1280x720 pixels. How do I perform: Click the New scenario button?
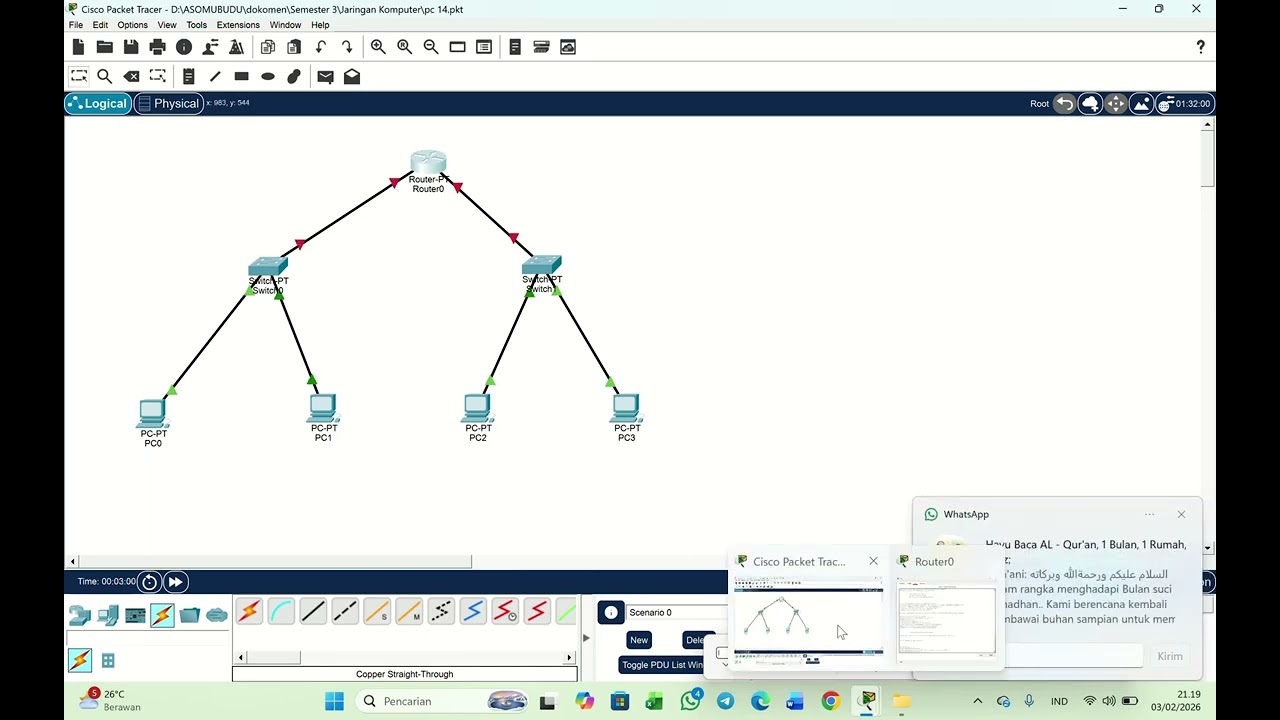pos(639,640)
